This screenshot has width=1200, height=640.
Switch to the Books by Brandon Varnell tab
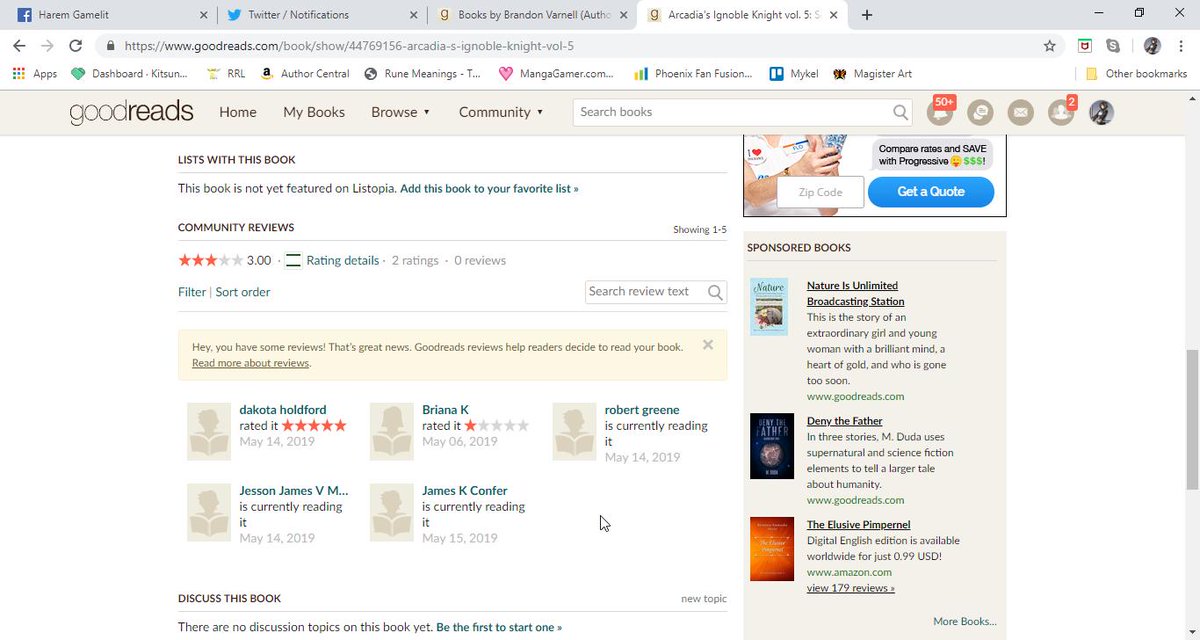point(534,15)
